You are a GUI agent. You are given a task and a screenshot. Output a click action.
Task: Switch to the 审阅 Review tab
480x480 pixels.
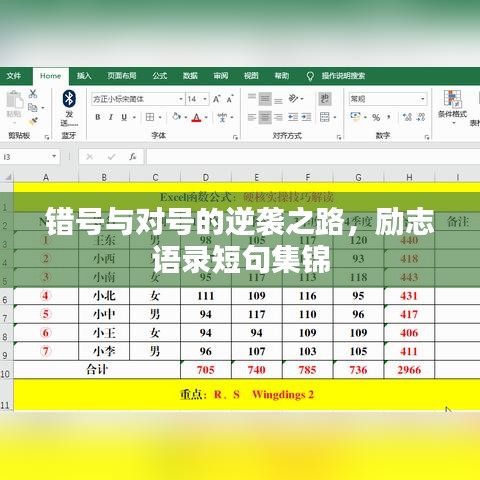pyautogui.click(x=221, y=76)
